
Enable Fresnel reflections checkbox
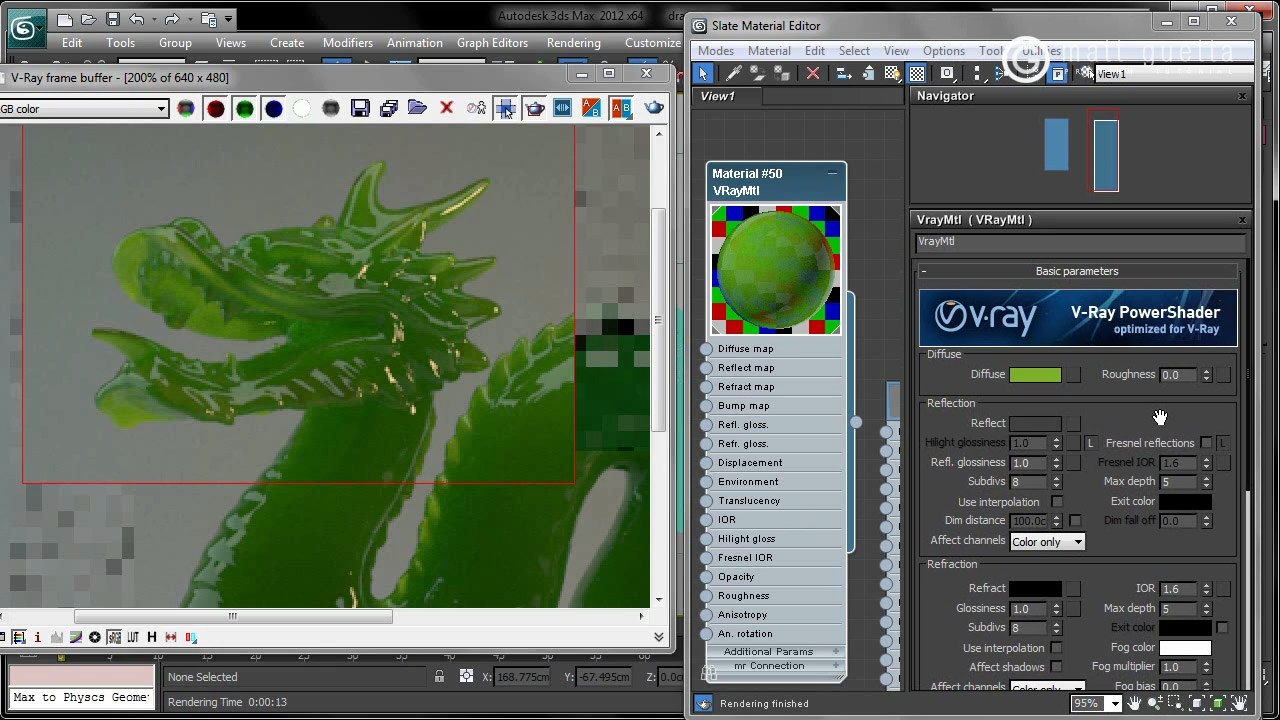(x=1206, y=443)
